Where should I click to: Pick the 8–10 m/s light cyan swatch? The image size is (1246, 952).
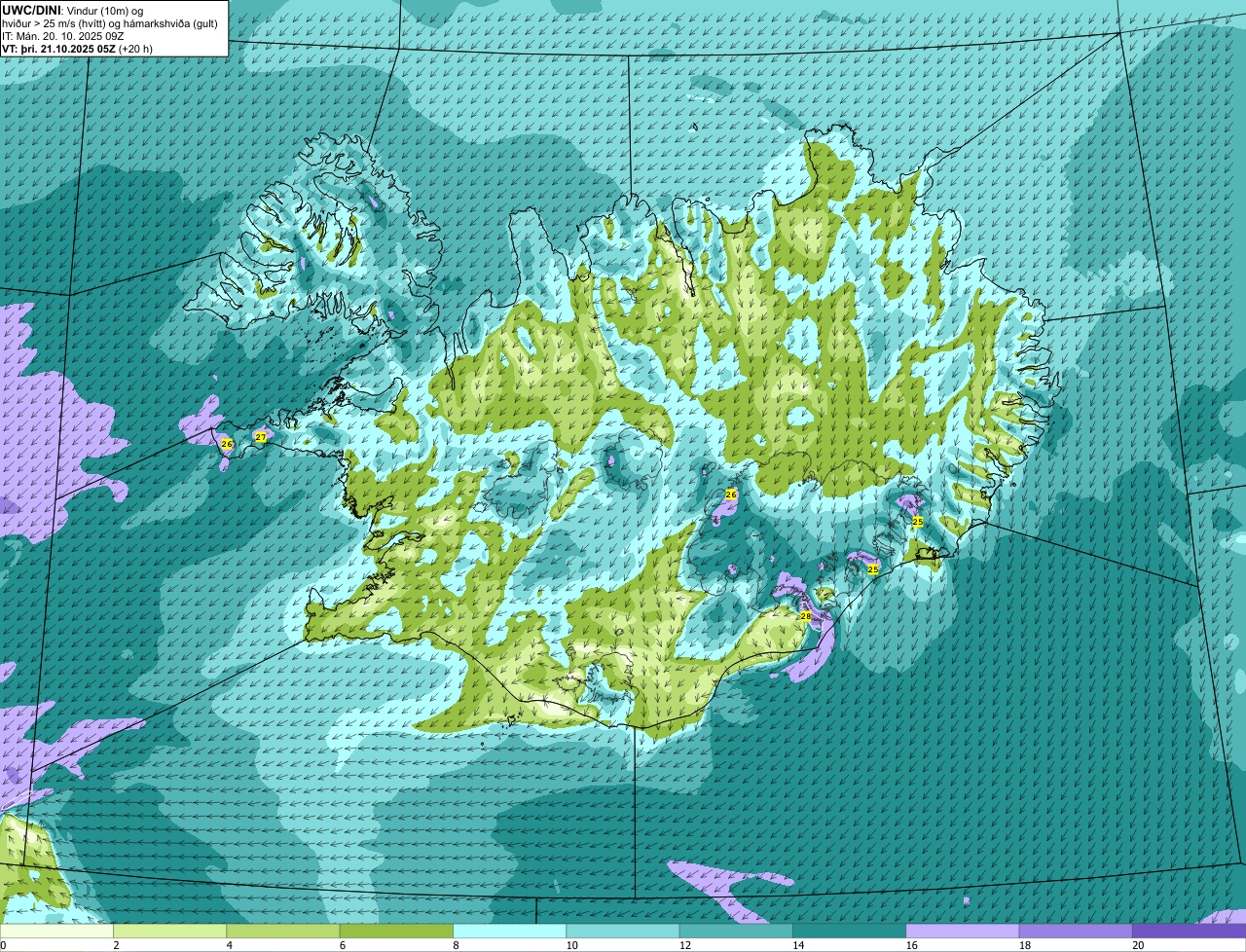(x=509, y=931)
